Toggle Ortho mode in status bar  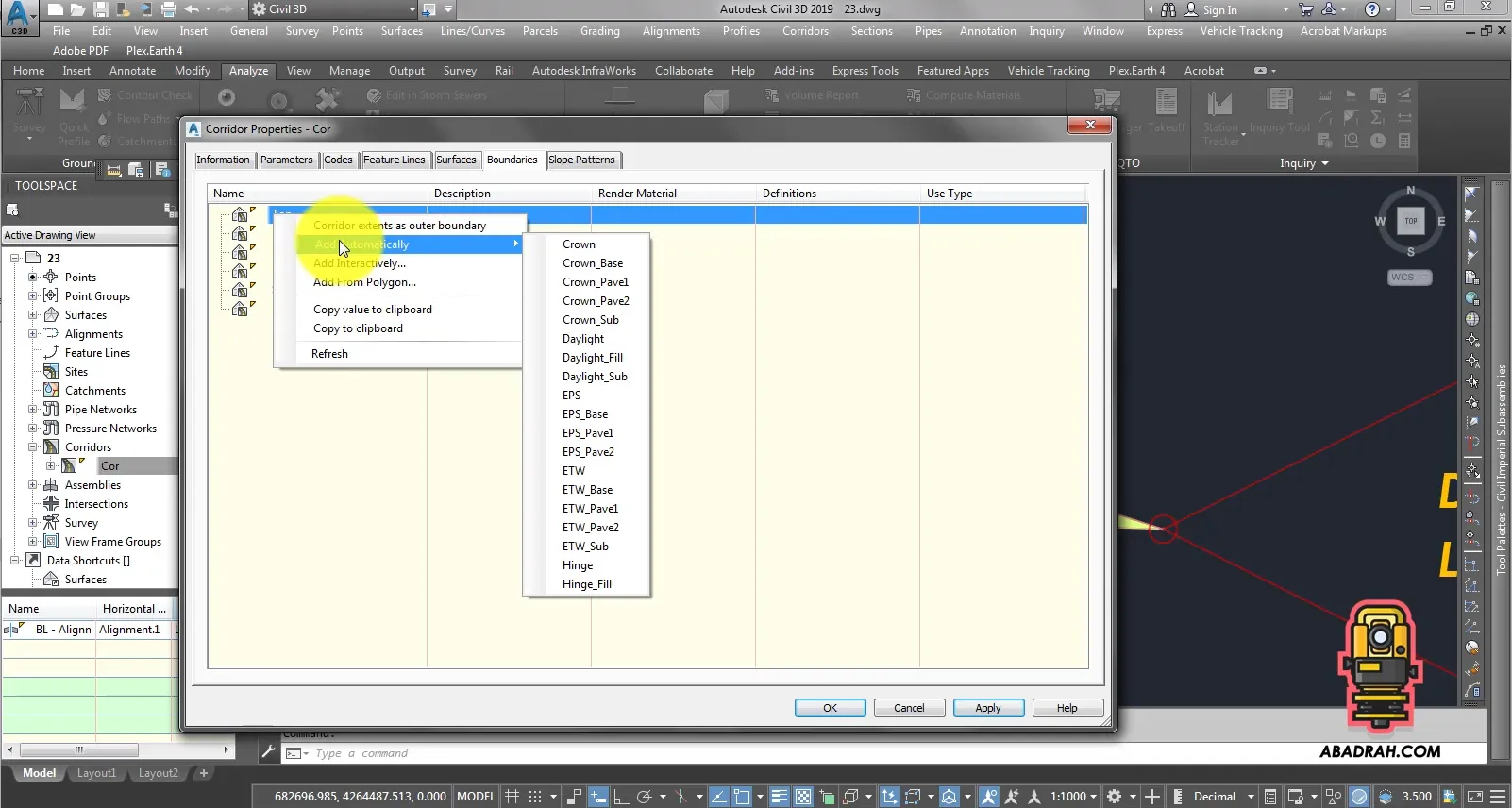click(x=621, y=797)
